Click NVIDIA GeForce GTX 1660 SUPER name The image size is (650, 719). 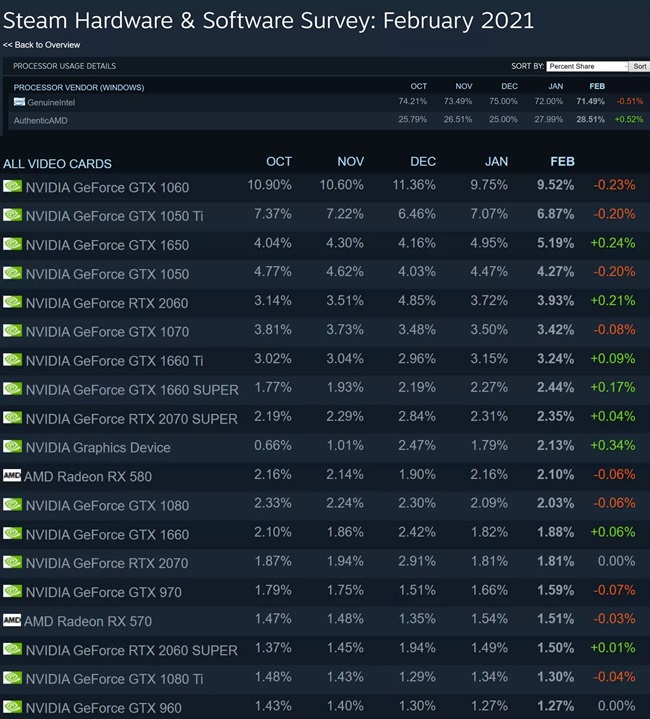pos(132,390)
